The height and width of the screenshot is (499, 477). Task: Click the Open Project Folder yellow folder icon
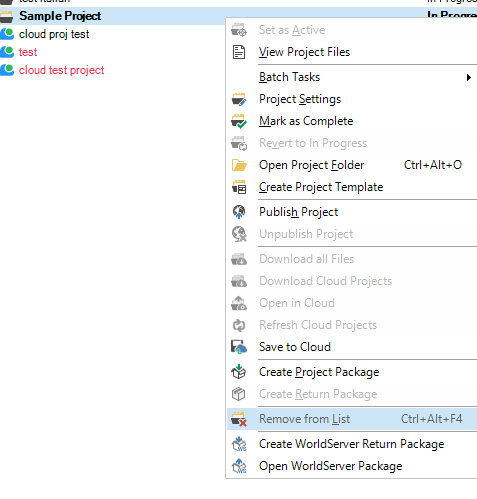point(239,165)
